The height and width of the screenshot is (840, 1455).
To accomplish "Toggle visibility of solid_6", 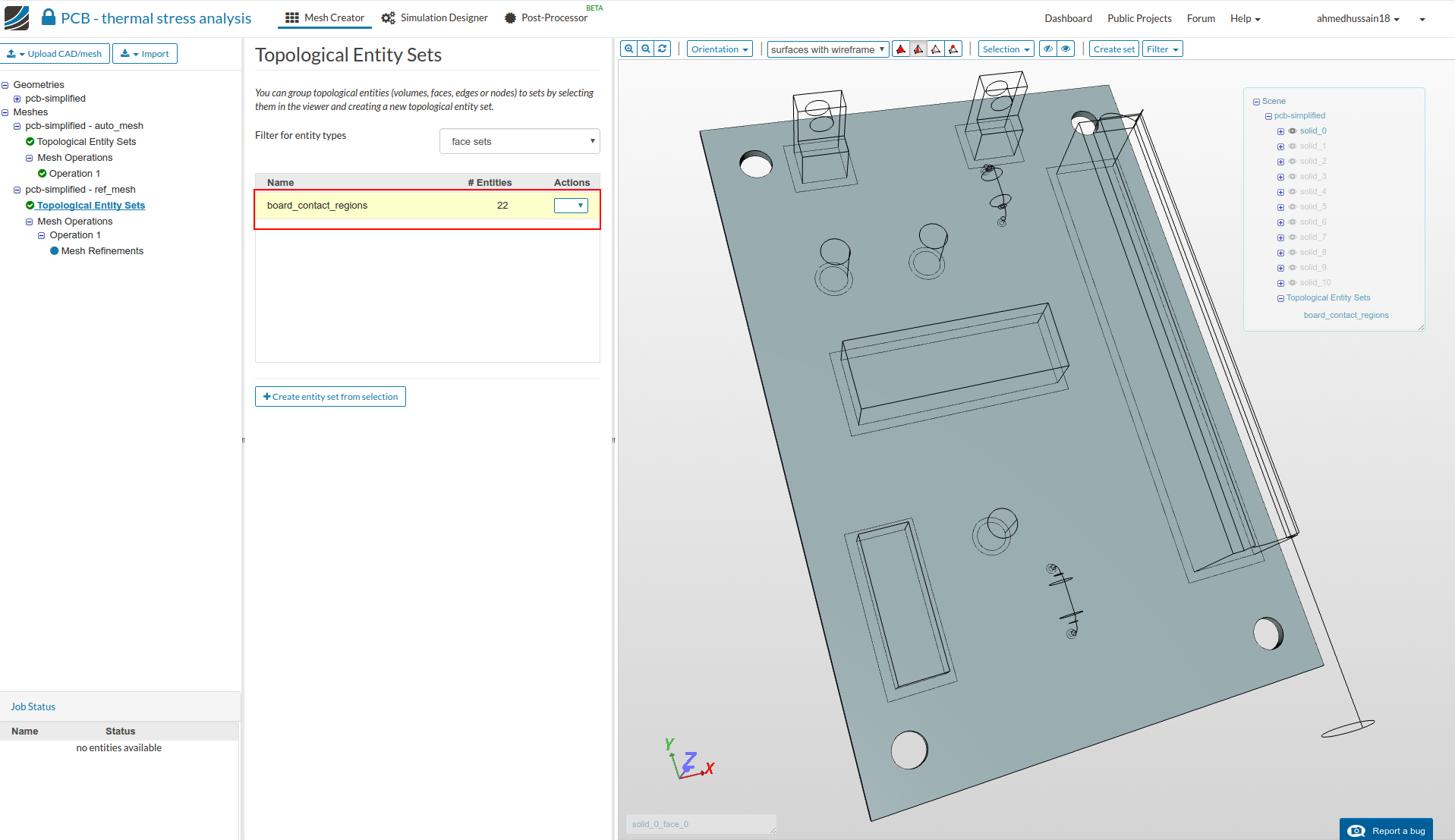I will click(1293, 222).
